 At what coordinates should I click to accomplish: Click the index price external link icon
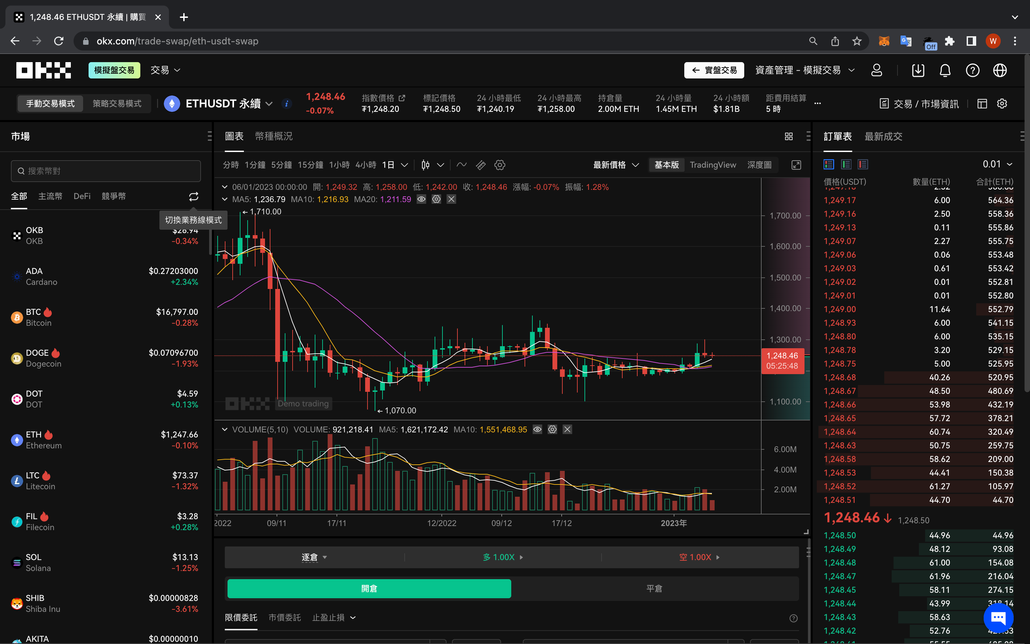point(402,98)
